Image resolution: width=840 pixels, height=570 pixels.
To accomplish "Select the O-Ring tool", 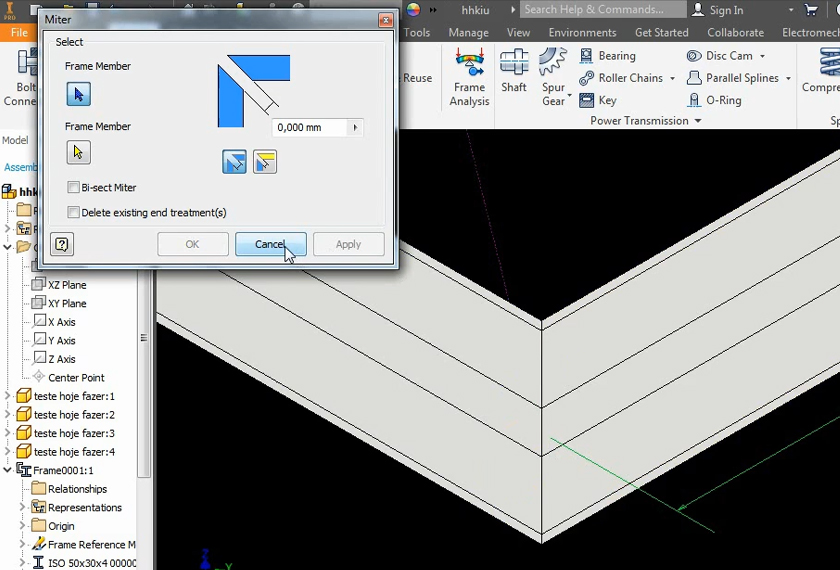I will click(714, 100).
